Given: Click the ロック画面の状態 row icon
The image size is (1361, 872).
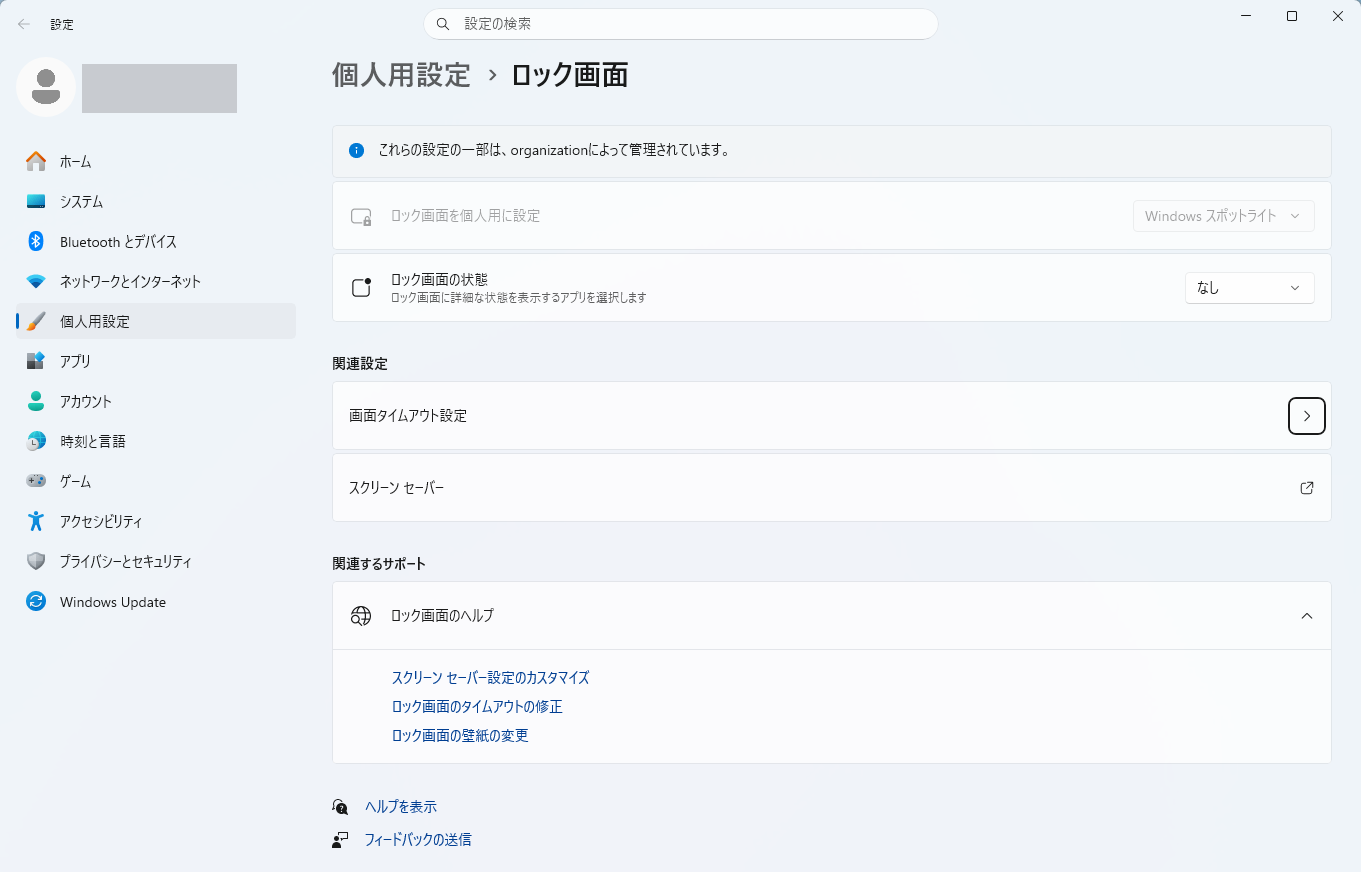Looking at the screenshot, I should click(361, 288).
